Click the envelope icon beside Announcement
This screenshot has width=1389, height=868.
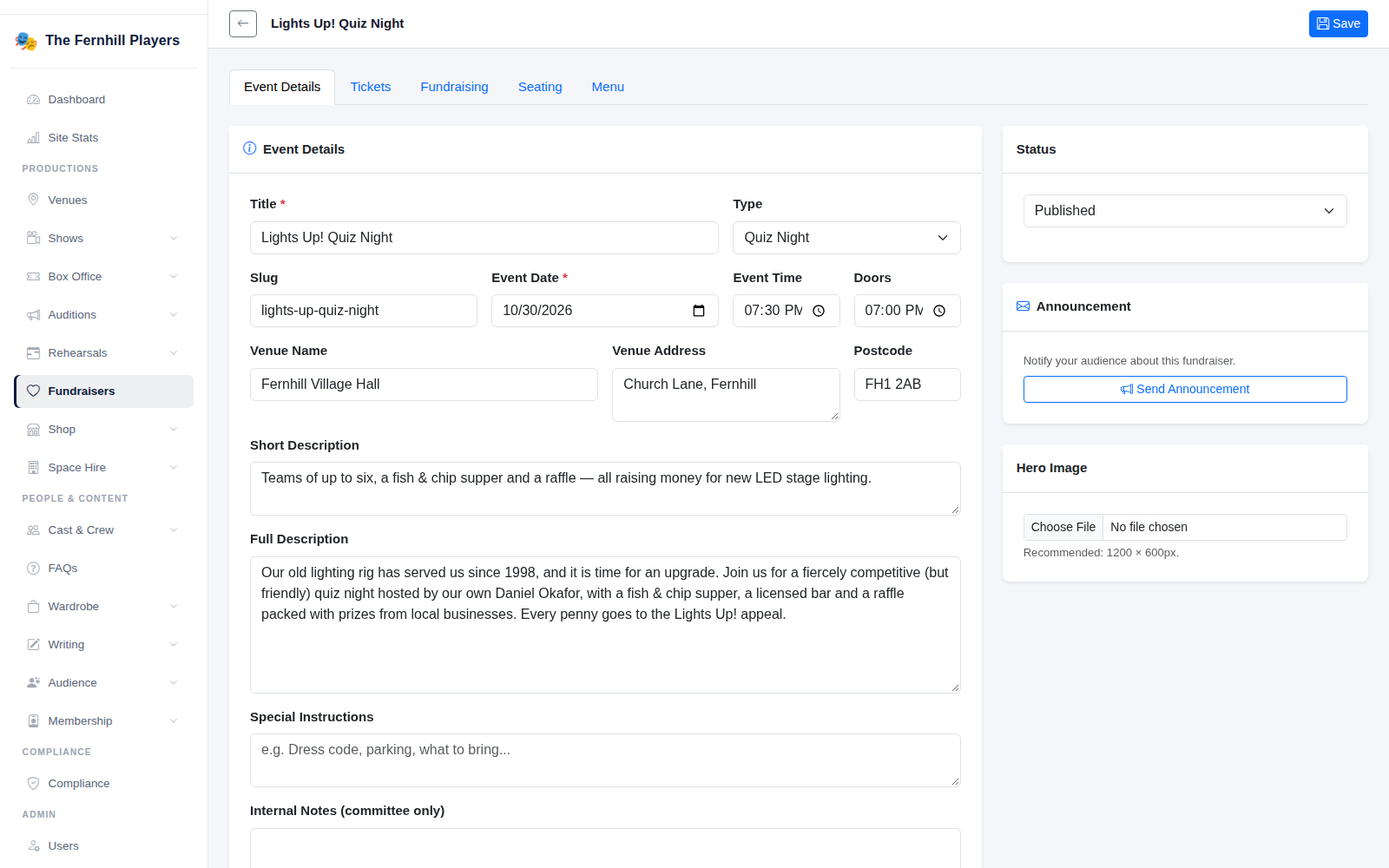tap(1024, 306)
